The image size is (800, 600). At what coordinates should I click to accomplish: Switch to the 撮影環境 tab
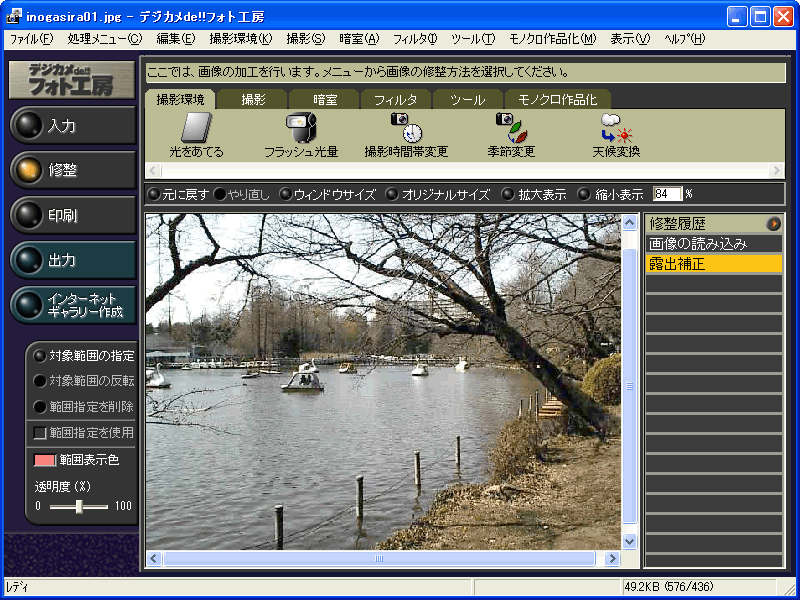(x=180, y=99)
